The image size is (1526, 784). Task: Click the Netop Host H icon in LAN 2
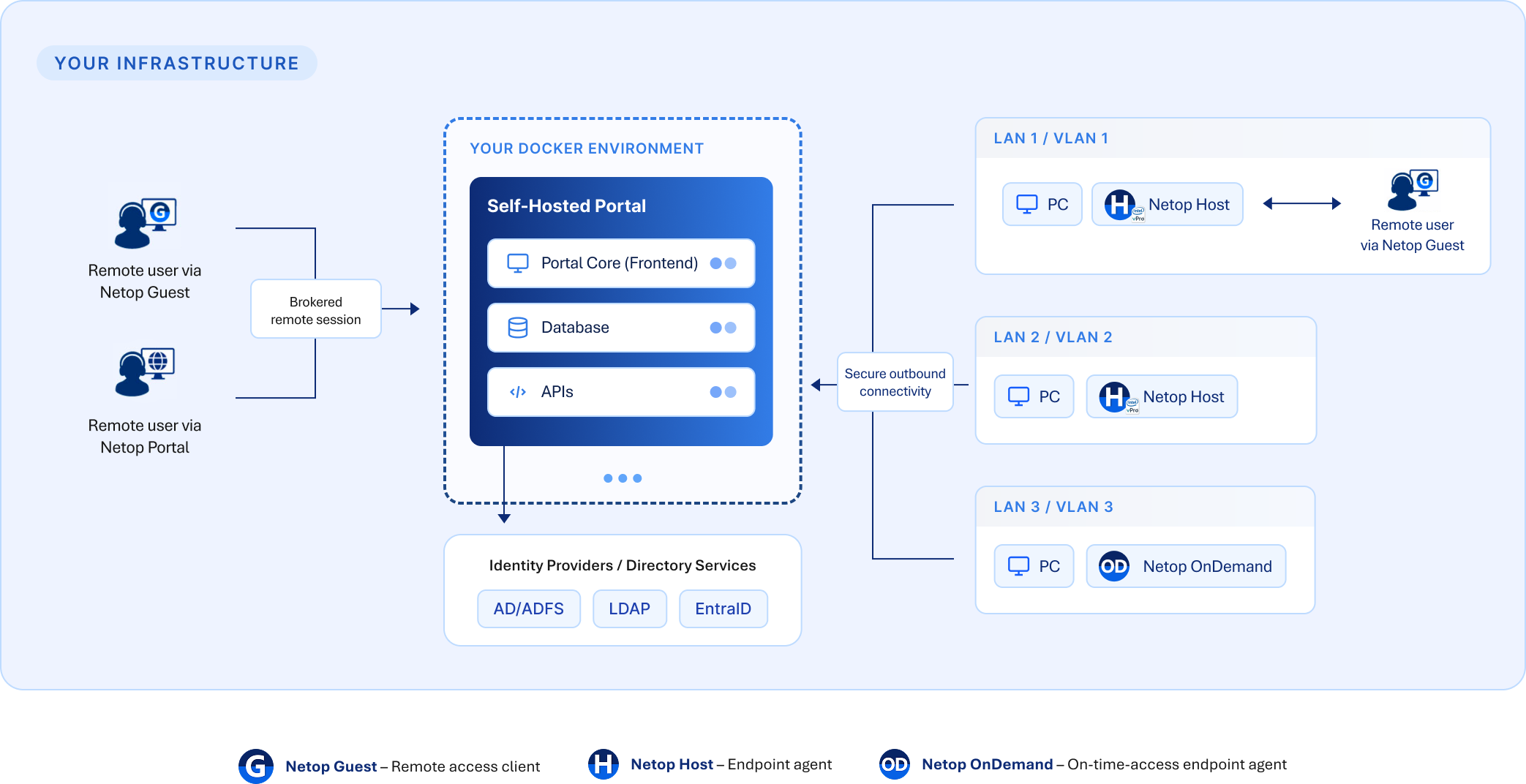[x=1116, y=397]
